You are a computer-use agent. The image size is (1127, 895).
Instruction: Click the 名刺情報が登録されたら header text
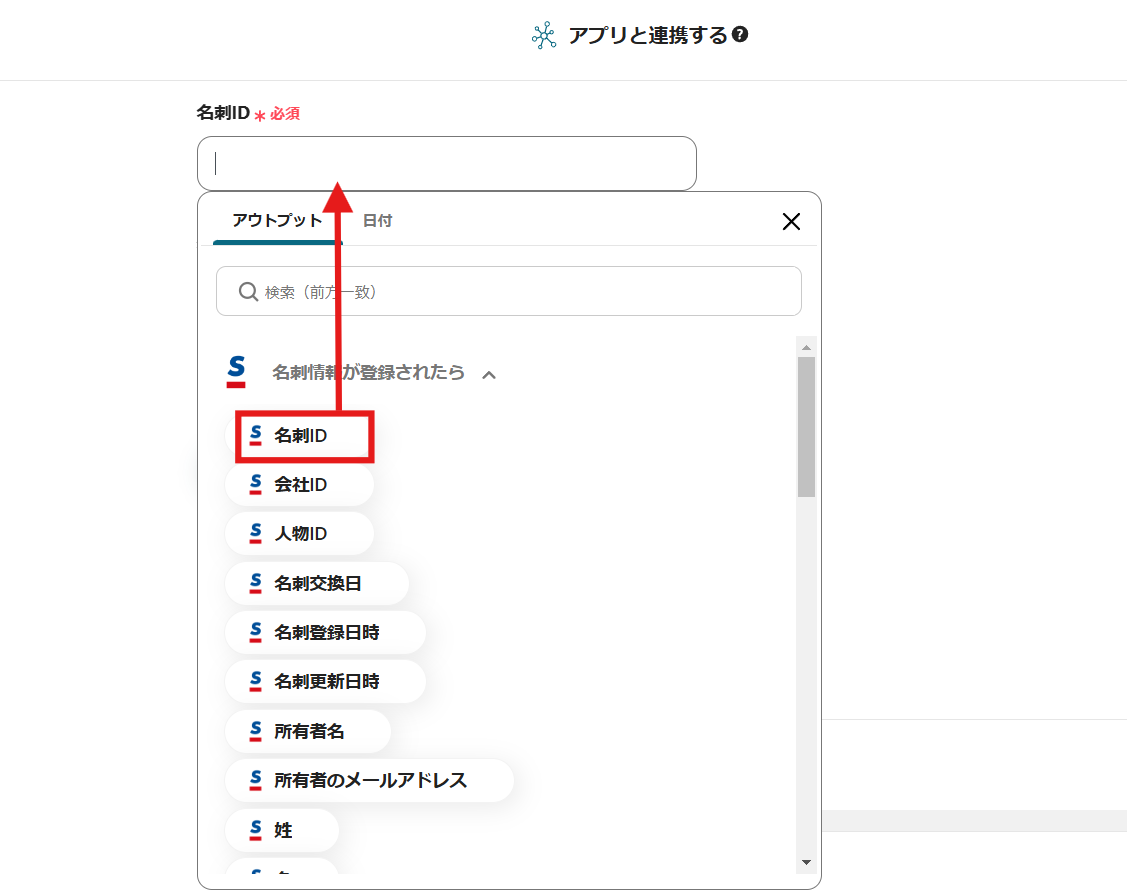(368, 372)
